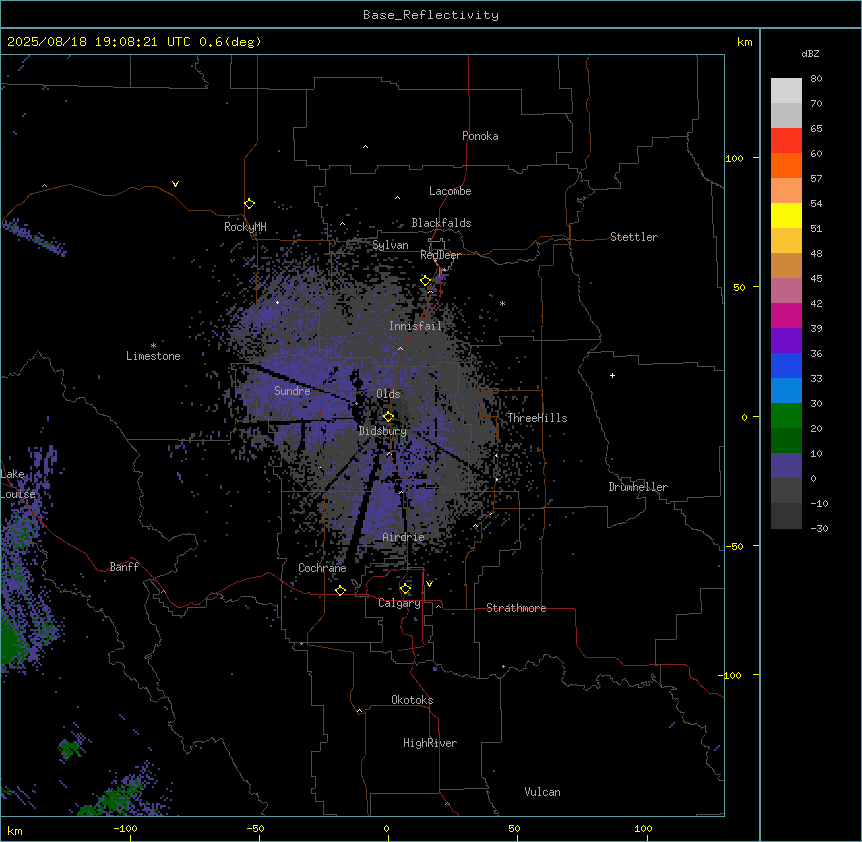Viewport: 862px width, 842px height.
Task: Click the Banff label on the map
Action: click(x=124, y=567)
